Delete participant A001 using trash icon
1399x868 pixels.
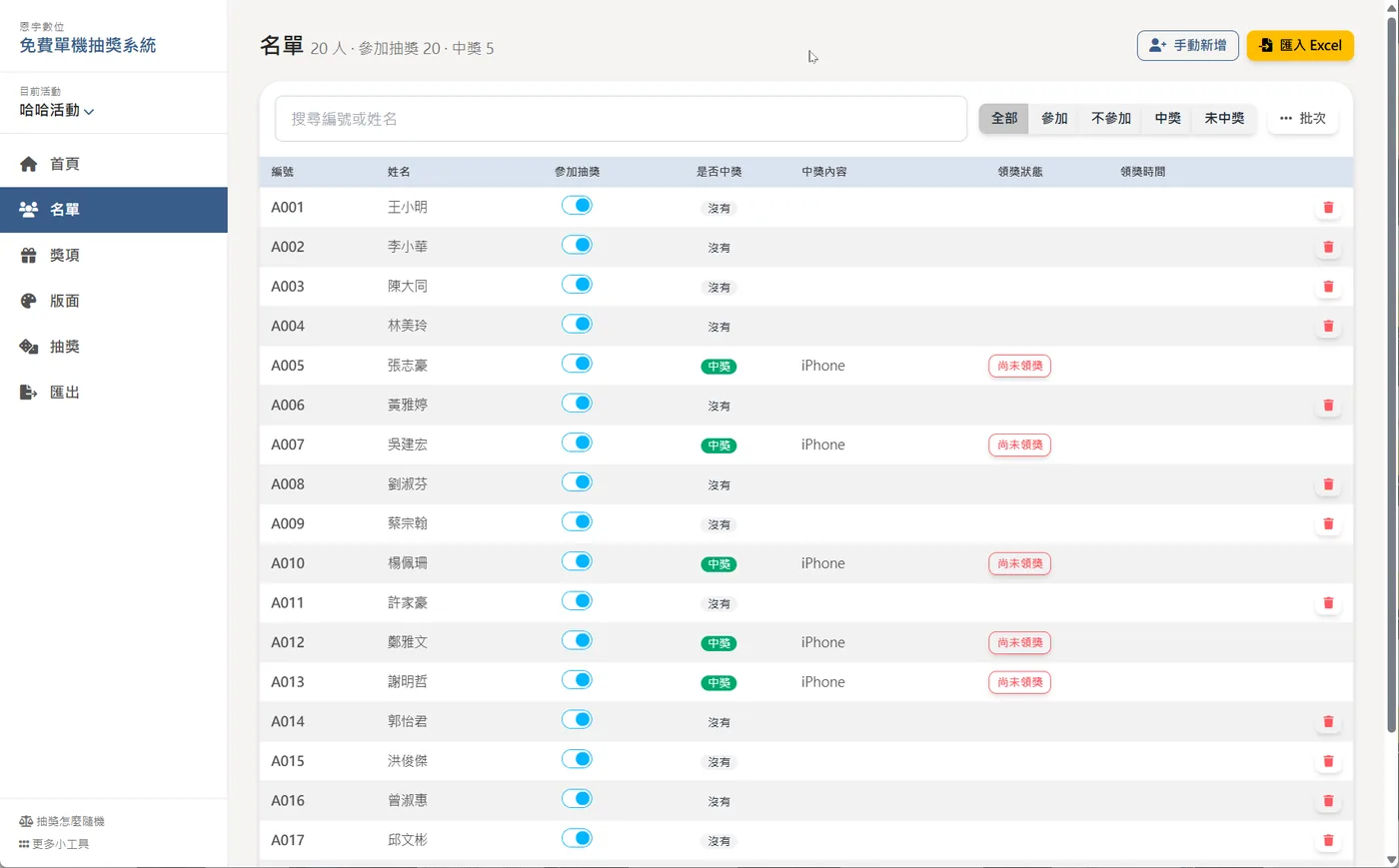point(1328,208)
